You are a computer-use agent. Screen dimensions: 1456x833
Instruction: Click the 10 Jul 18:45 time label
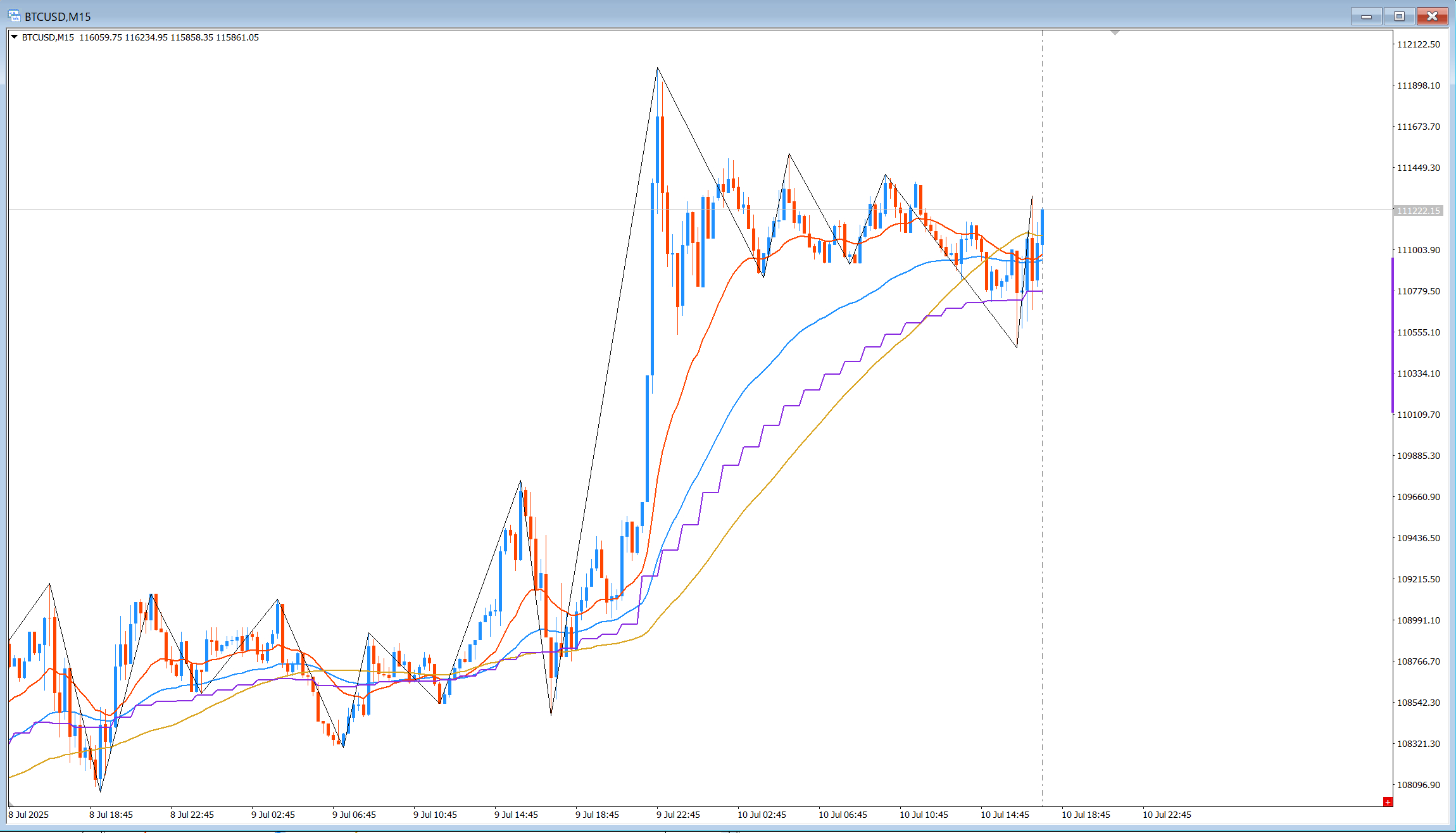point(1086,815)
